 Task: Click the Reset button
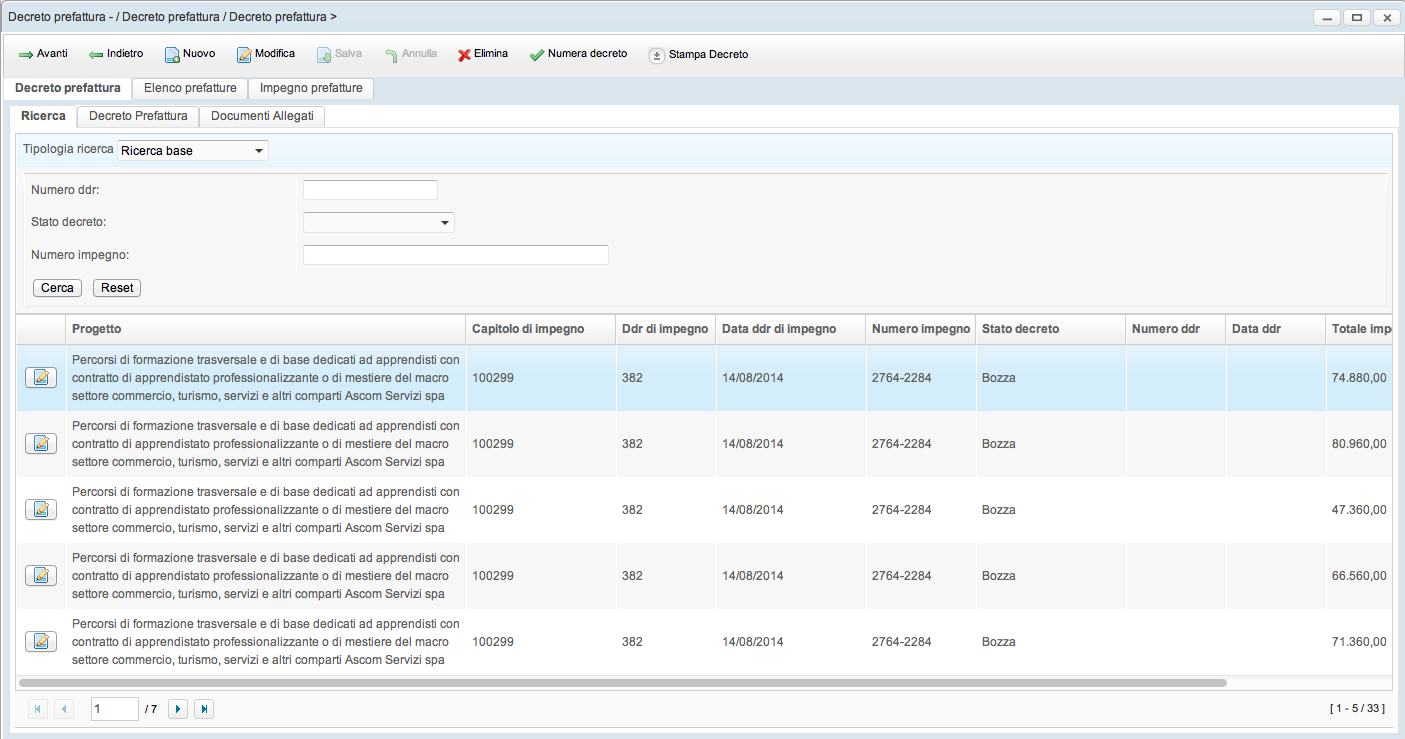(x=117, y=288)
